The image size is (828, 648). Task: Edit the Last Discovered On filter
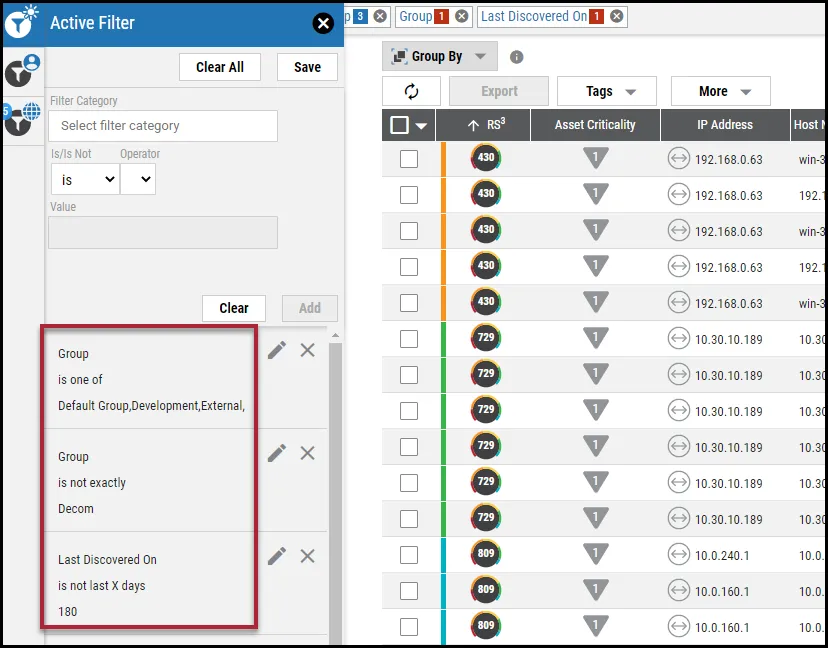coord(277,556)
